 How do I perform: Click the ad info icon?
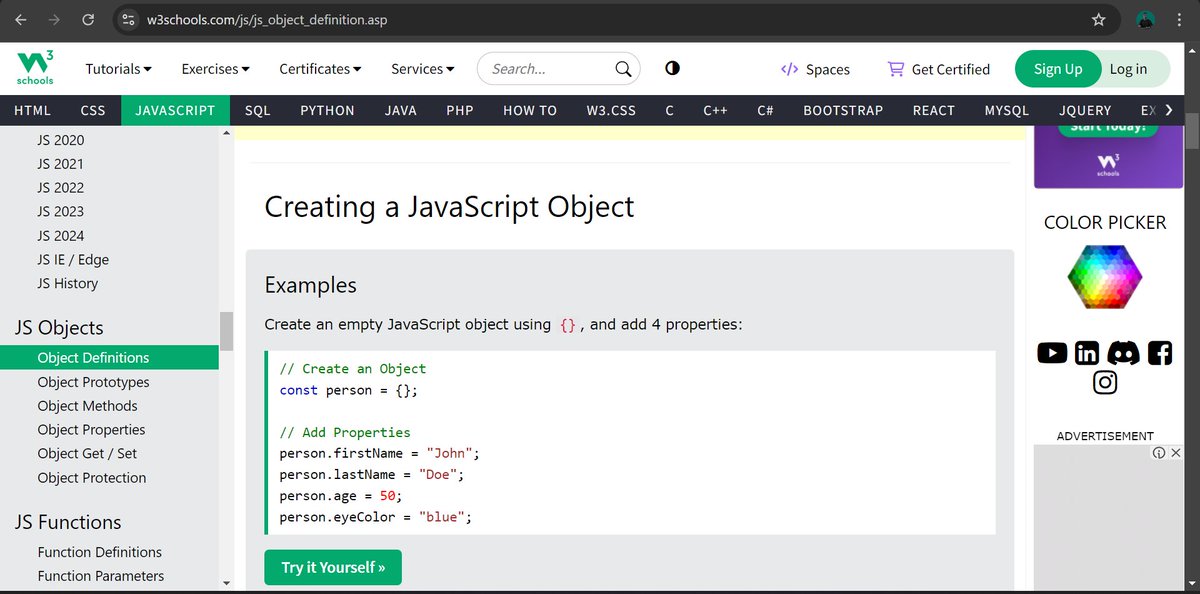tap(1158, 453)
